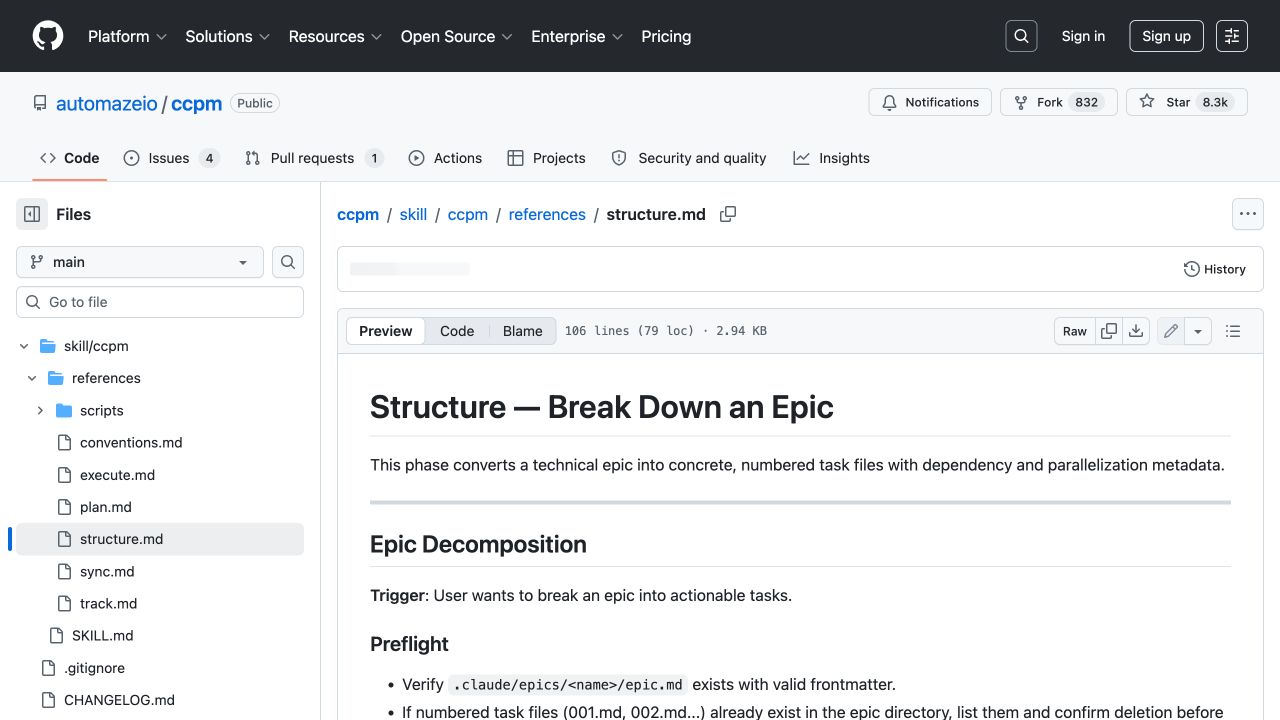1280x720 pixels.
Task: Open .gitignore in the file tree
Action: coord(94,668)
